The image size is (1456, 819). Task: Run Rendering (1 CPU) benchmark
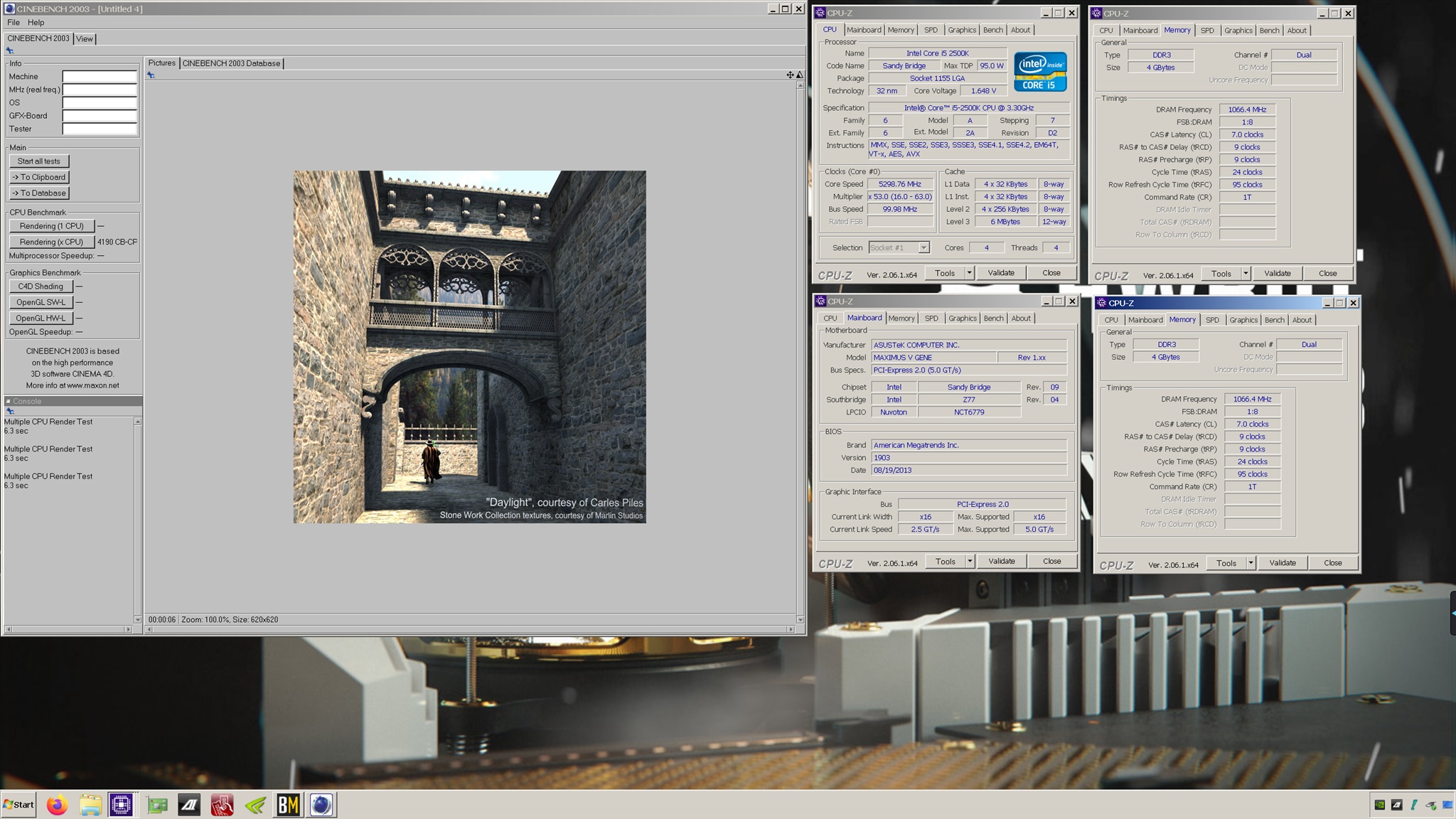(x=52, y=226)
